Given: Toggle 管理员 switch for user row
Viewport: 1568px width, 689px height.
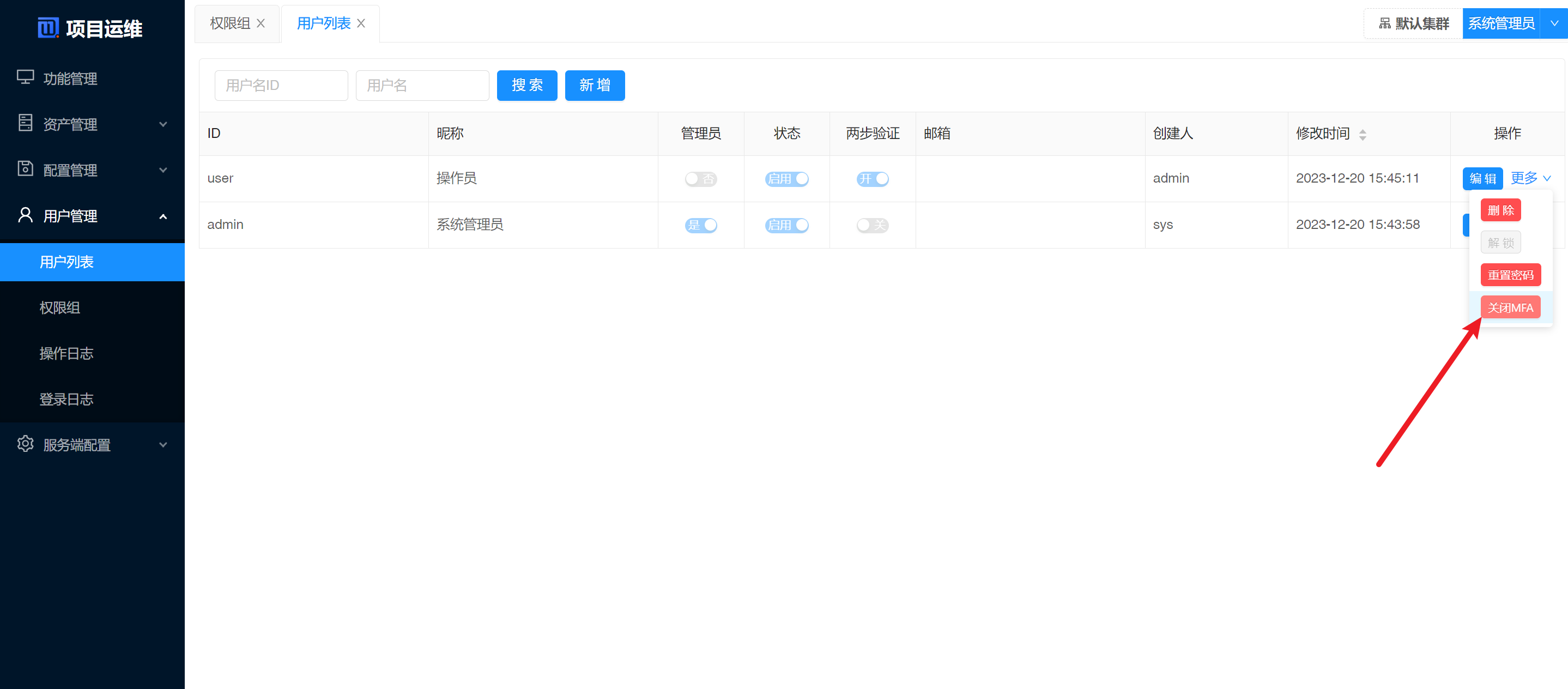Looking at the screenshot, I should (700, 179).
